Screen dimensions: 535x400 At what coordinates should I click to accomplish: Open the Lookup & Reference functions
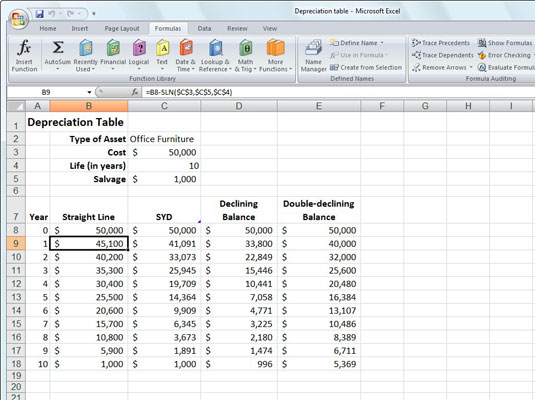coord(215,55)
